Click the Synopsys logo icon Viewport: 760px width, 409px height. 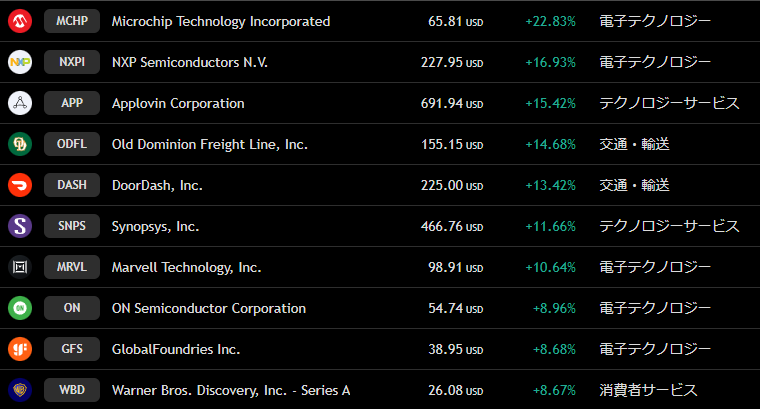click(20, 226)
